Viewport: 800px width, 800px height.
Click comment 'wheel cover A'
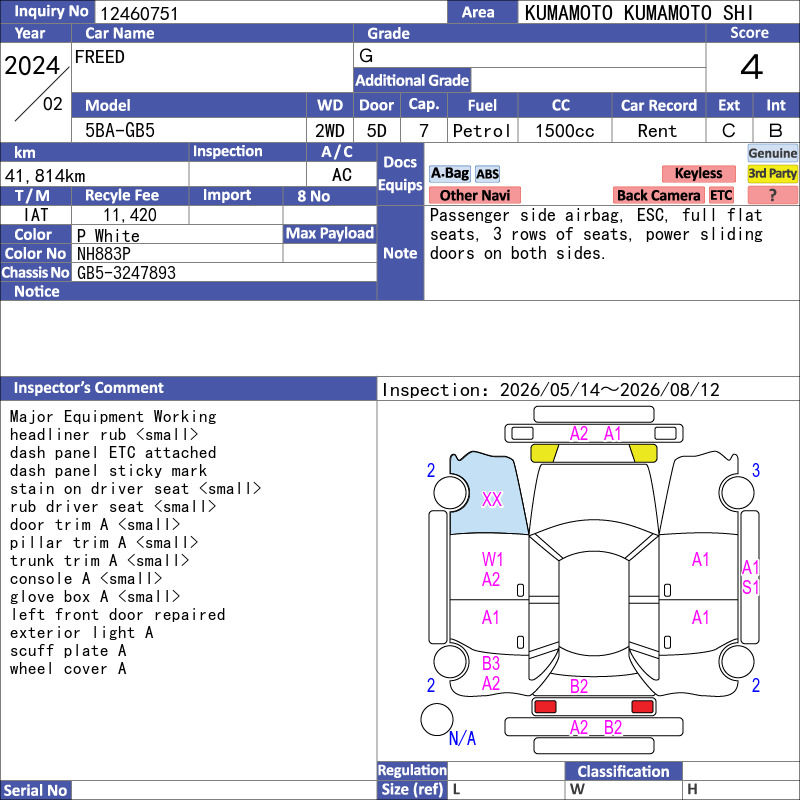68,669
